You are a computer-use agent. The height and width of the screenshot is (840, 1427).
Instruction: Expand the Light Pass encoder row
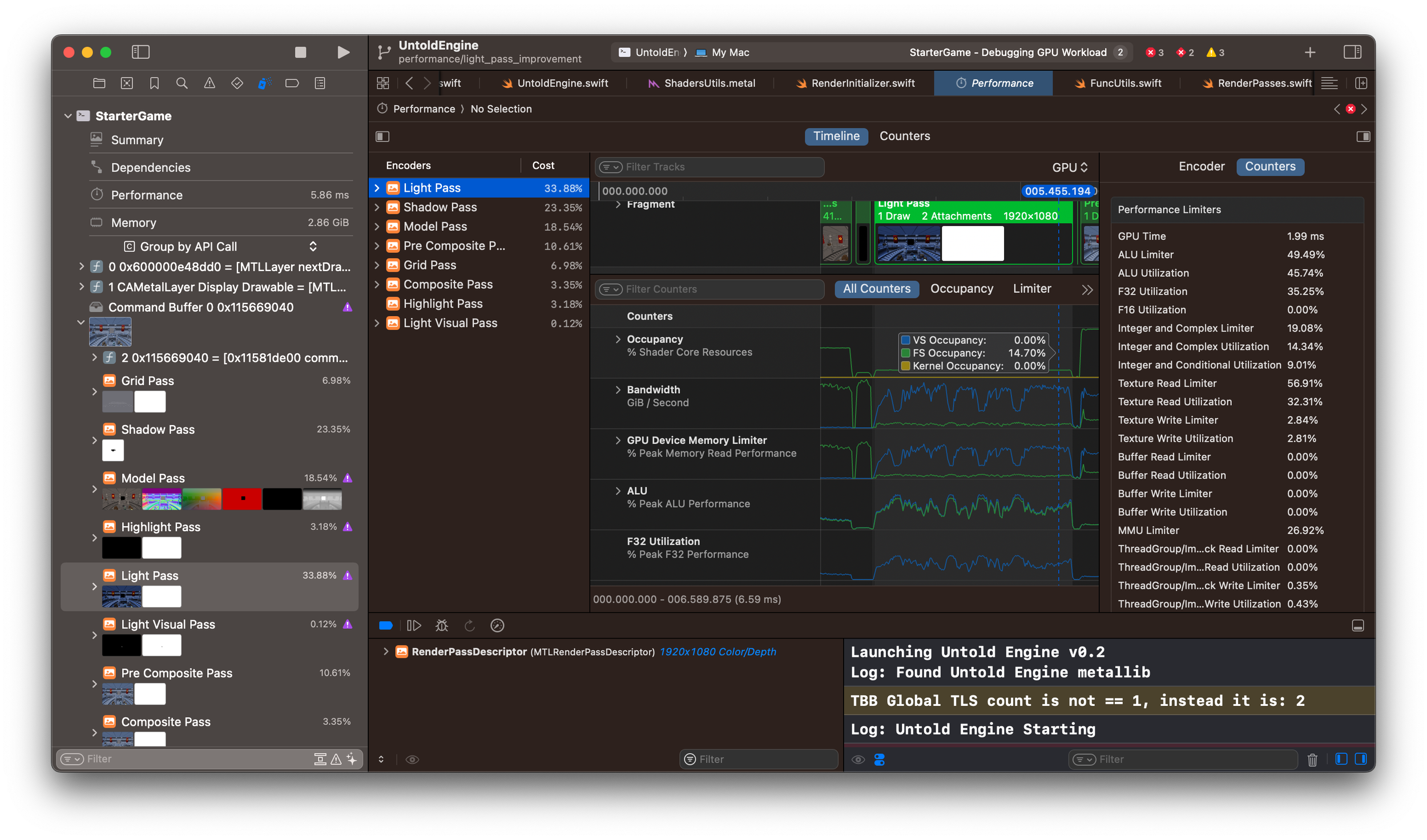click(x=377, y=188)
